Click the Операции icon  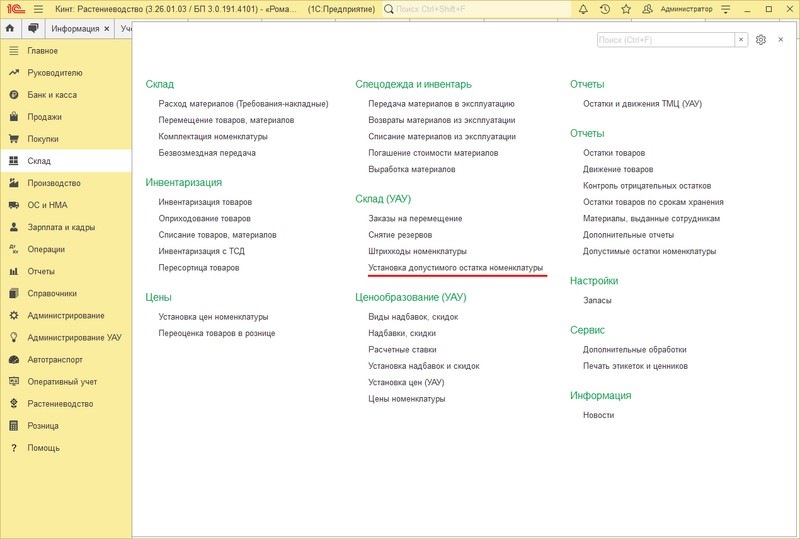[x=14, y=249]
